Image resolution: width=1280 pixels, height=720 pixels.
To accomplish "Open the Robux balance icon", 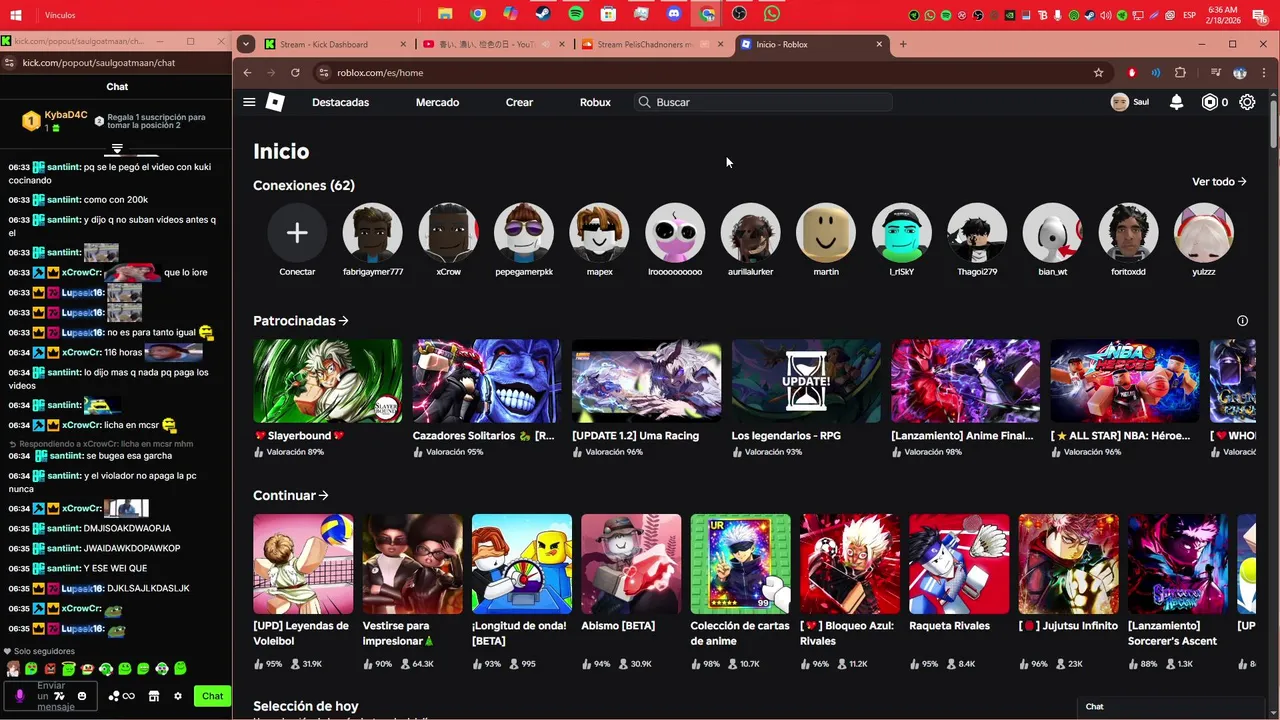I will [x=1210, y=102].
